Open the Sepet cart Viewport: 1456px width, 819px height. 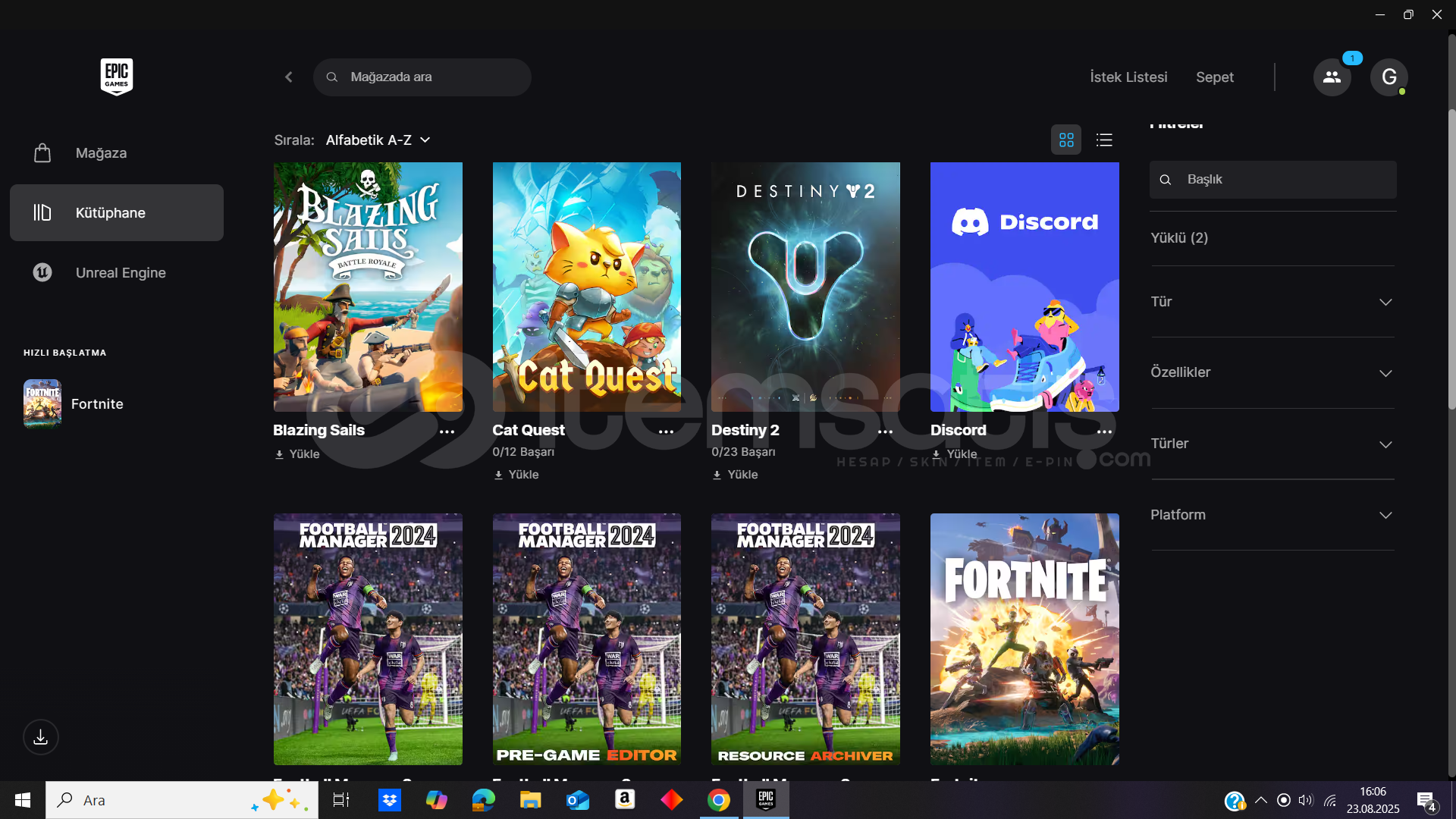[x=1215, y=77]
